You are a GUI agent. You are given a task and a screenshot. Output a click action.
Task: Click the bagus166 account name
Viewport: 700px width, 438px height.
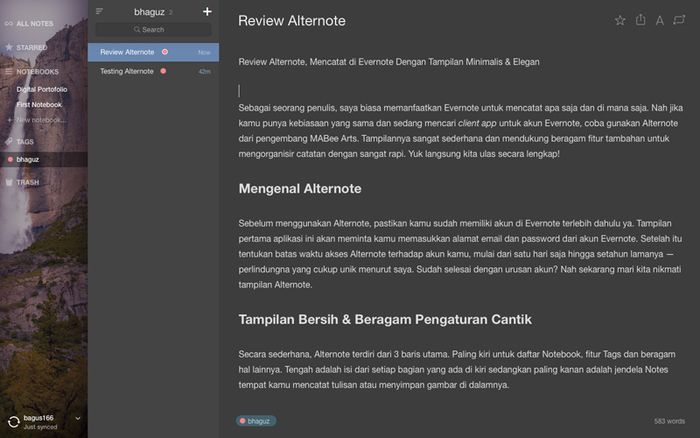[38, 418]
